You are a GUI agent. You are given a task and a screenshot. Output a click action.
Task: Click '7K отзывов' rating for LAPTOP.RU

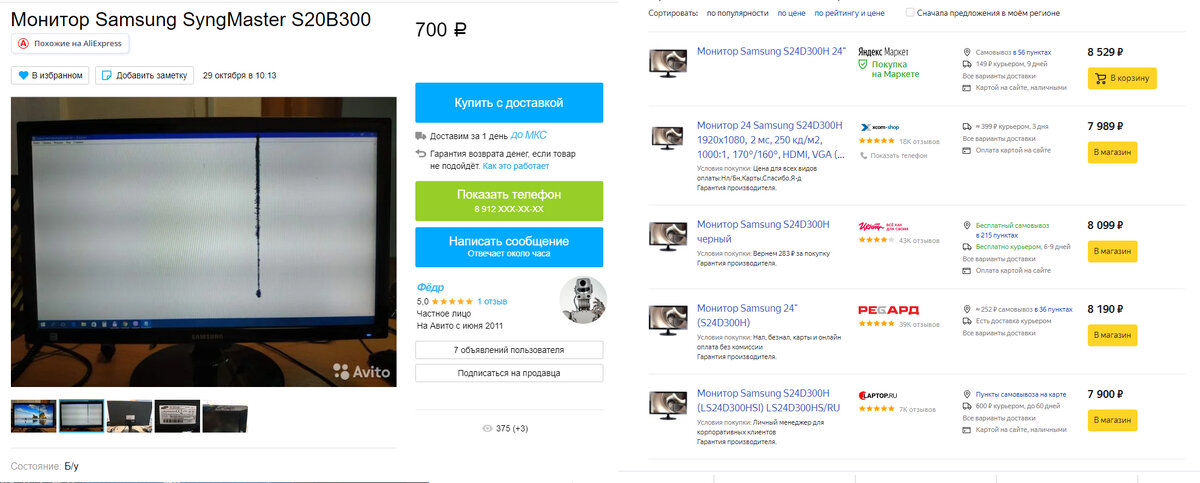pos(917,409)
